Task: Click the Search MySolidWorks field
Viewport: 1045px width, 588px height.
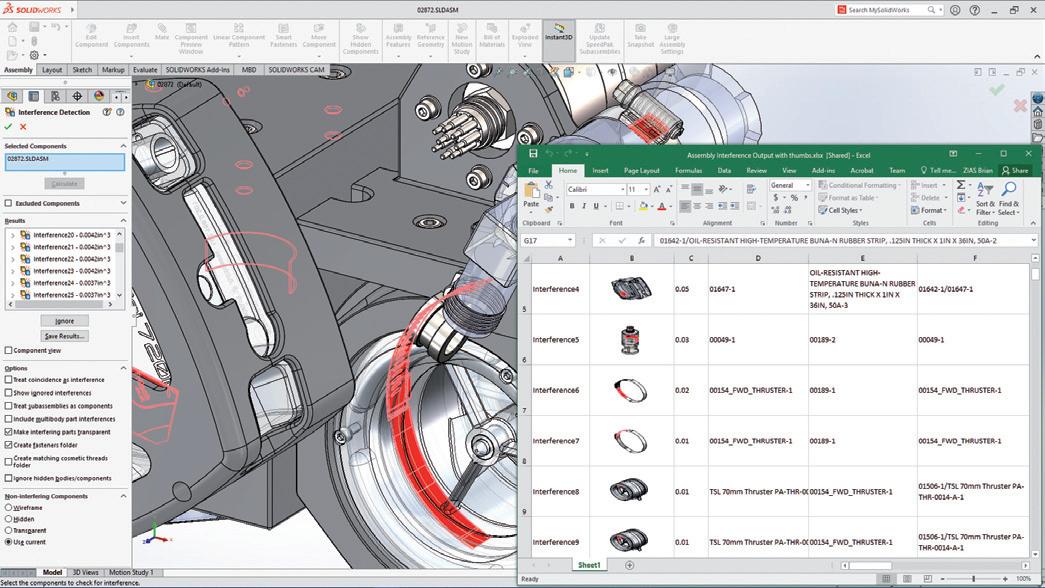Action: pos(886,10)
